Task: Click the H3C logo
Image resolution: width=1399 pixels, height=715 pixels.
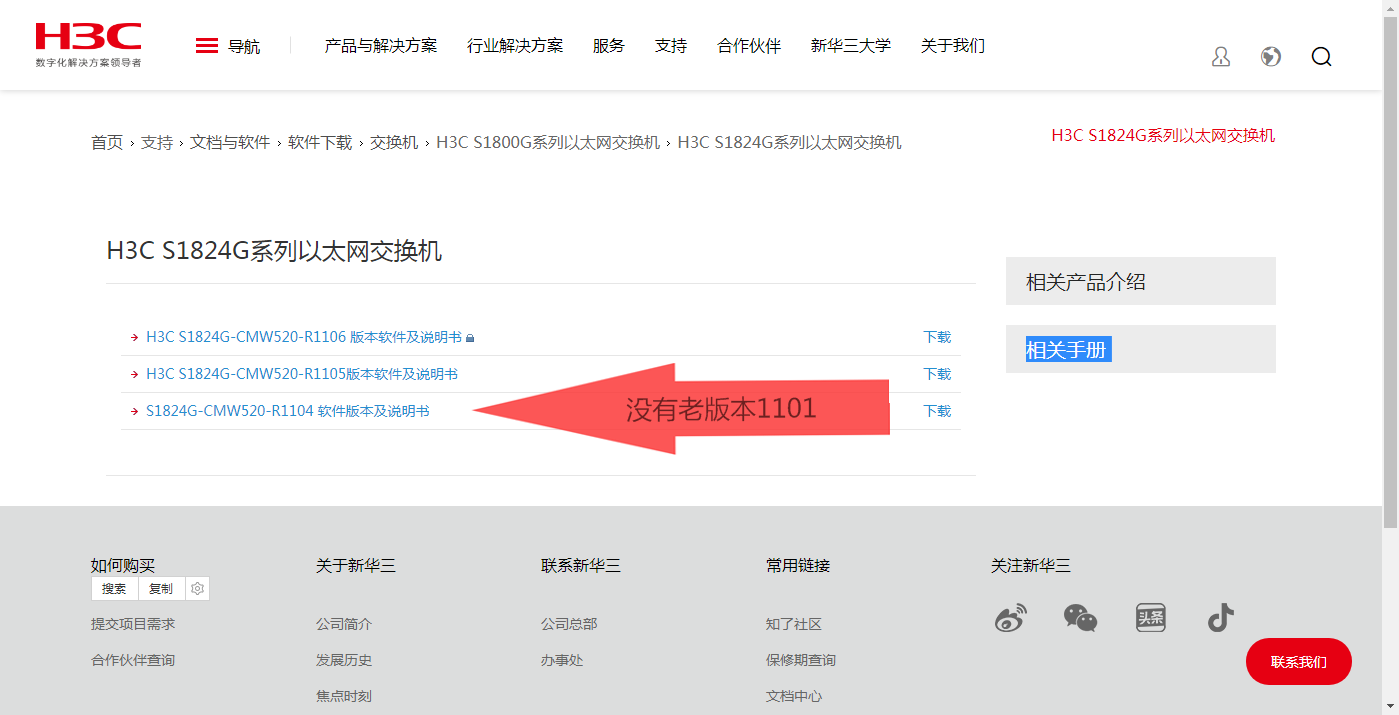Action: point(88,45)
